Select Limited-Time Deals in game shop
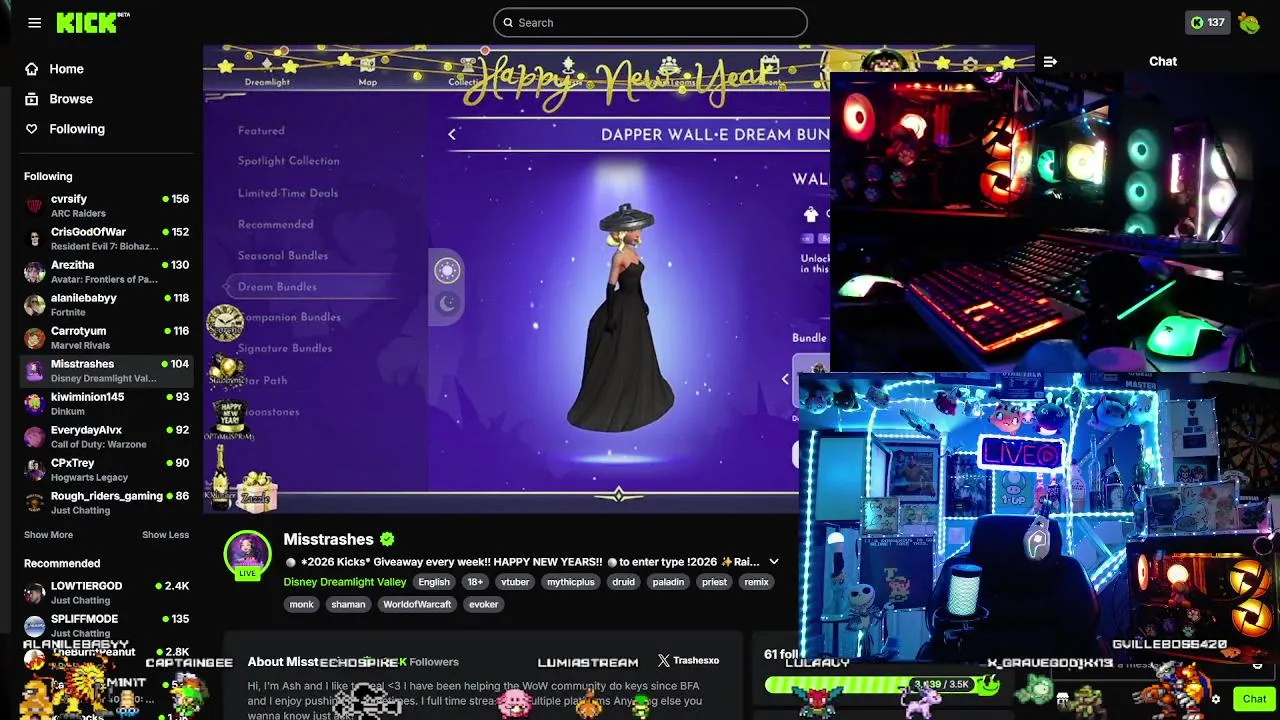 [288, 193]
